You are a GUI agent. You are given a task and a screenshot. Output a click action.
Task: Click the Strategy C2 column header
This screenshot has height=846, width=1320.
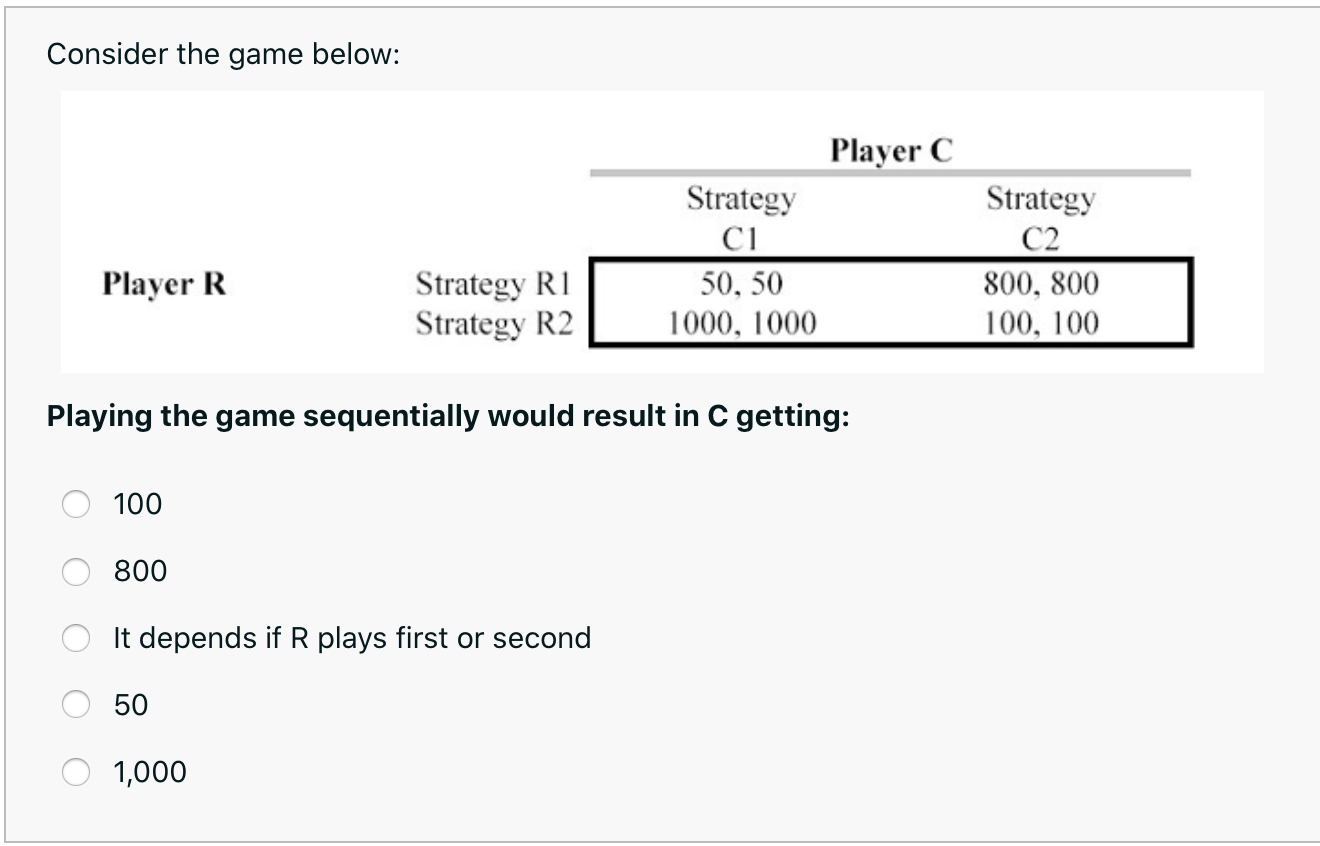point(1040,217)
